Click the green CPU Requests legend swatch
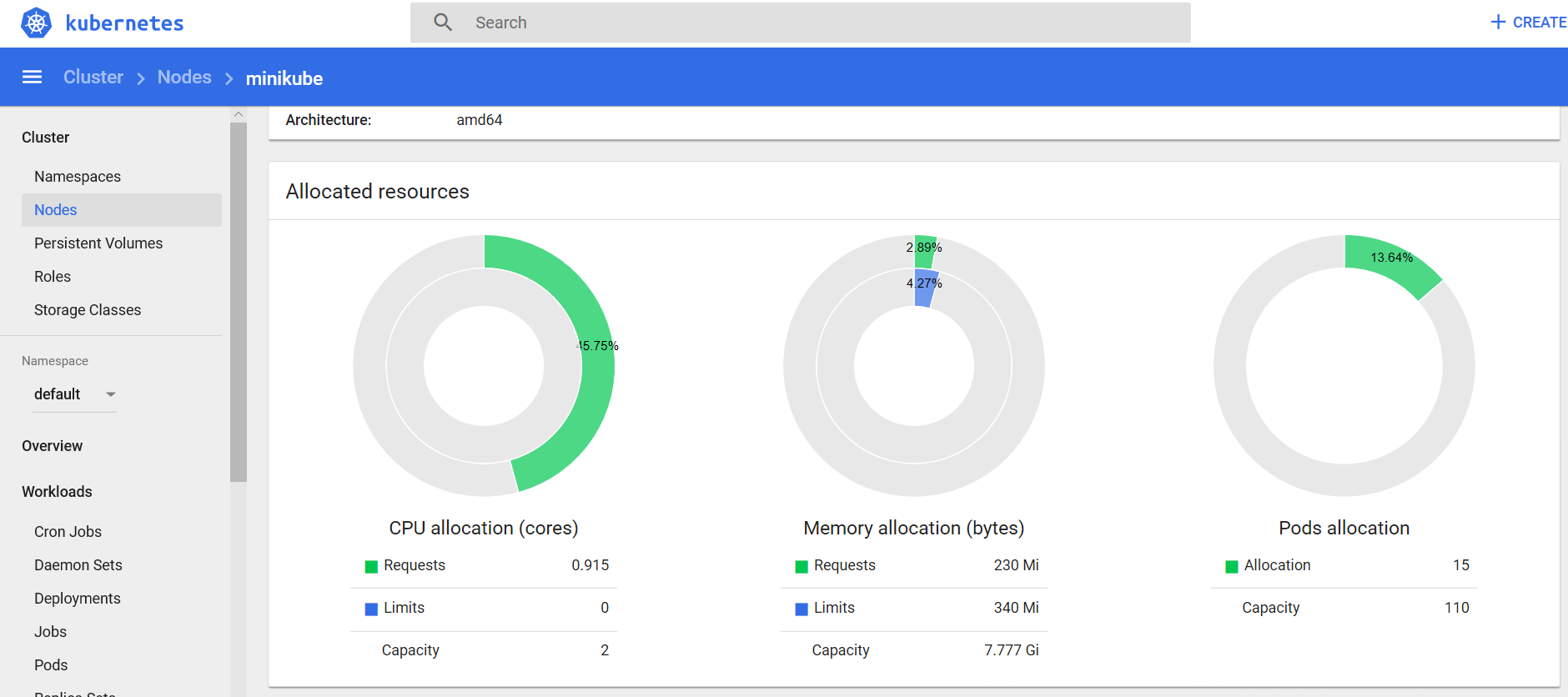1568x697 pixels. pos(372,567)
